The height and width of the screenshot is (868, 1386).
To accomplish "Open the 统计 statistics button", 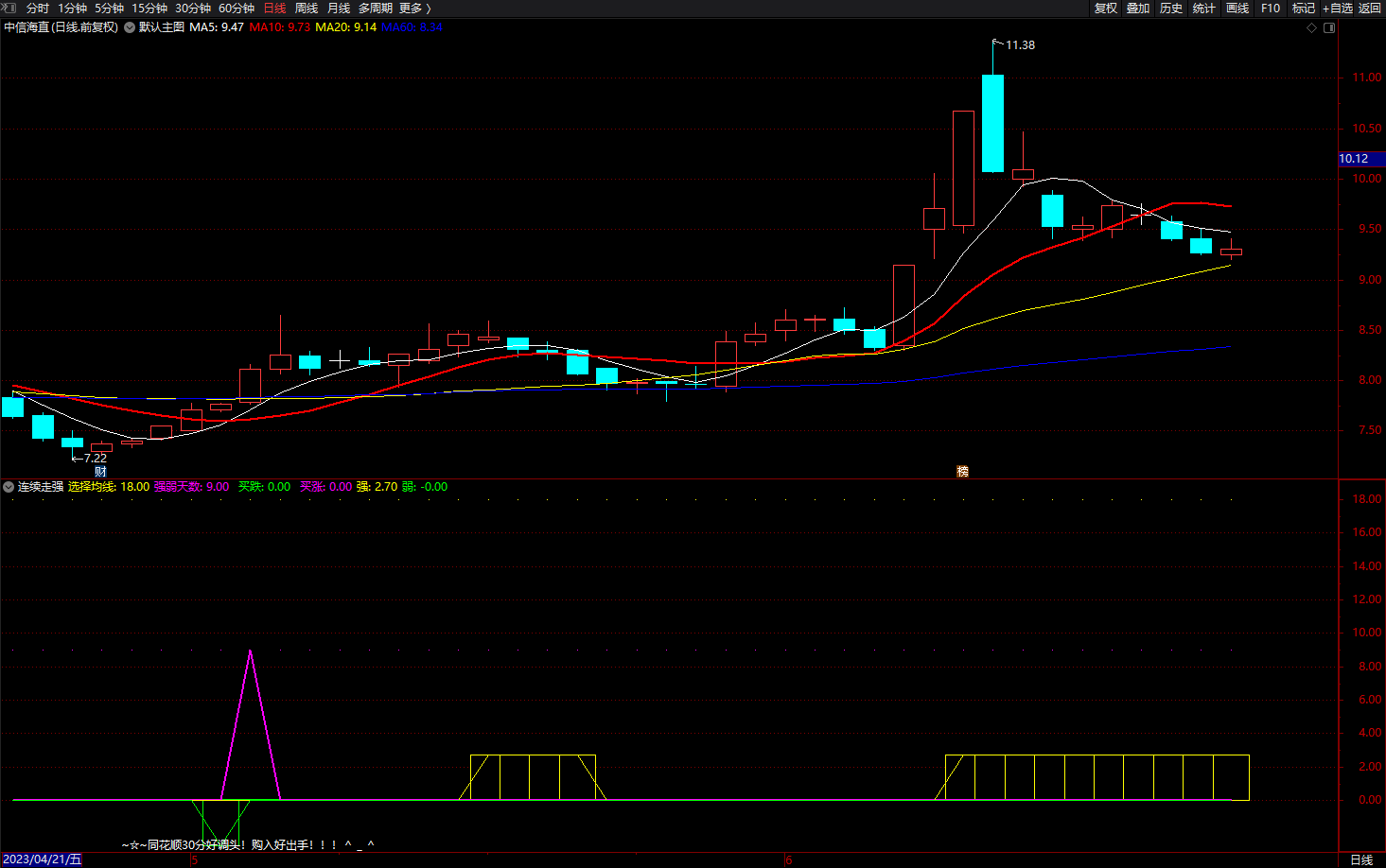I will tap(1204, 8).
